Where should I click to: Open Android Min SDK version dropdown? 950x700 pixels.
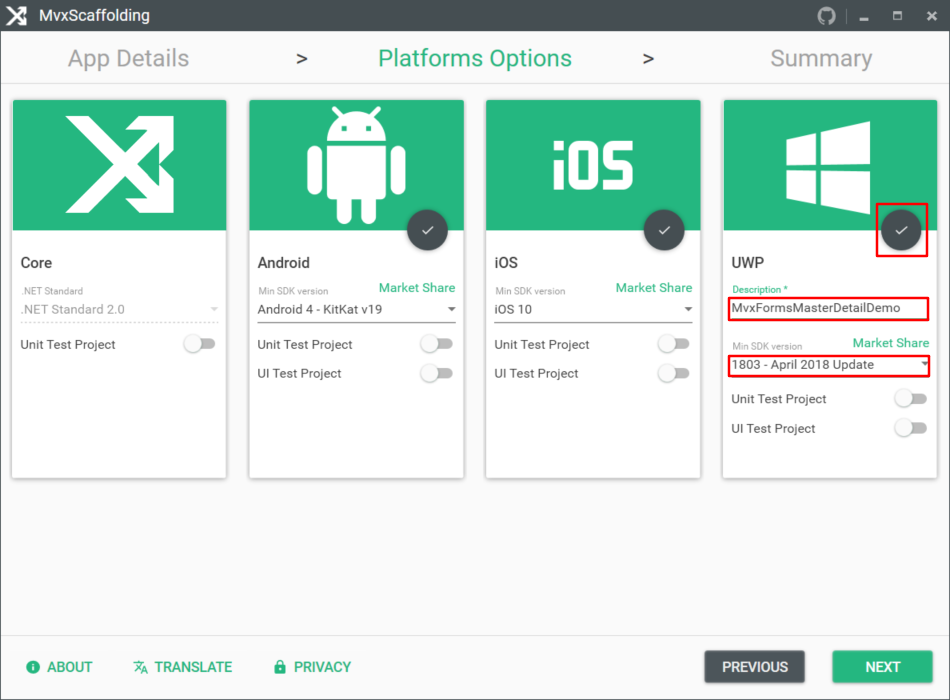click(356, 310)
